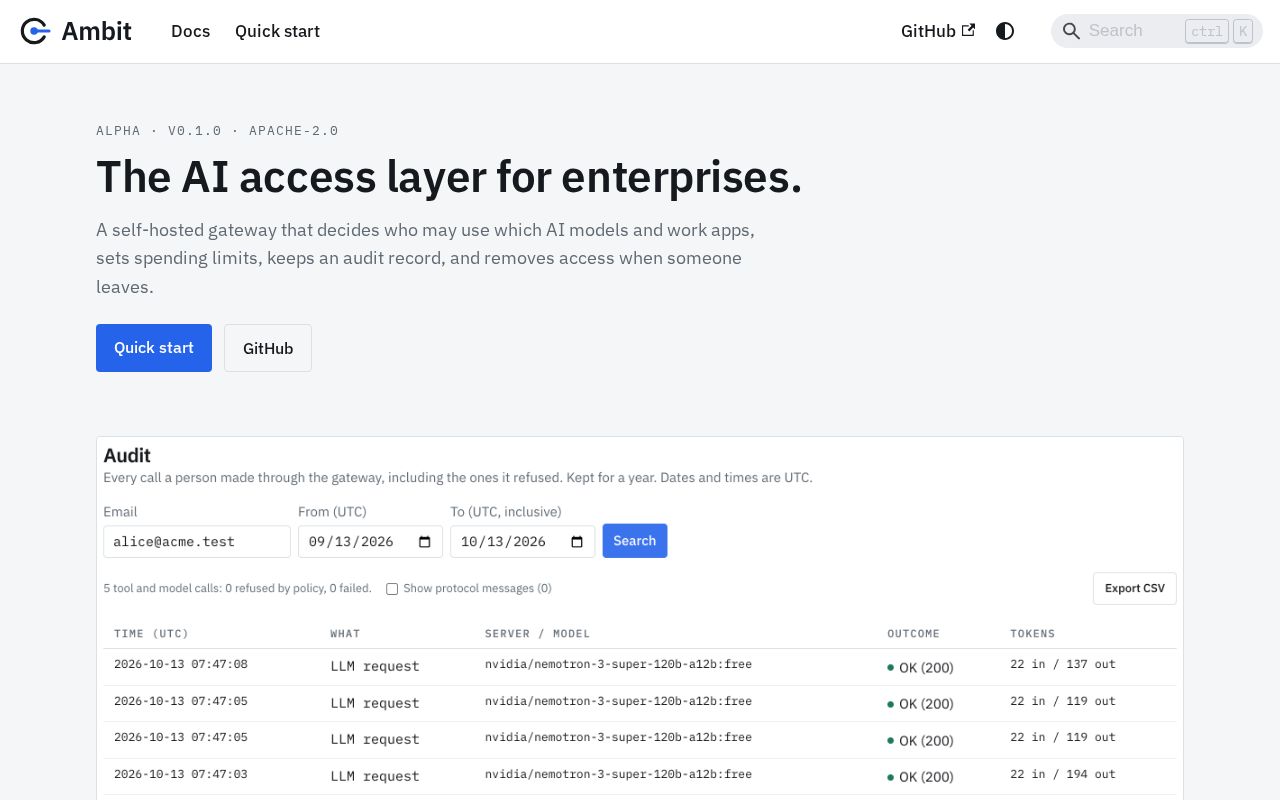Click the 'ALPHA · V0.1.0 · APACHE-2.0' tagline

(x=217, y=131)
